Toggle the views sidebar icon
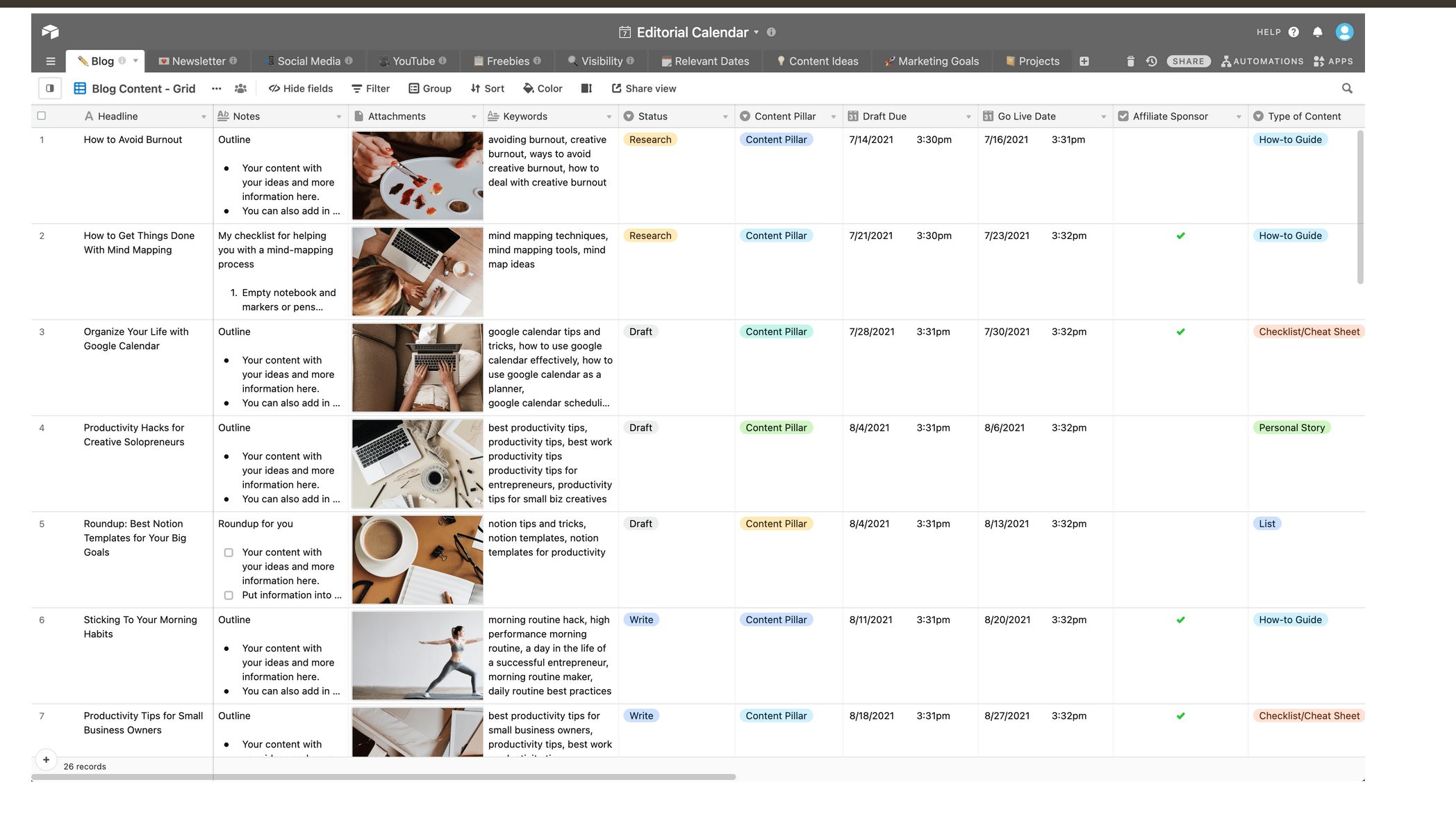Screen dimensions: 1456x828 [50, 88]
